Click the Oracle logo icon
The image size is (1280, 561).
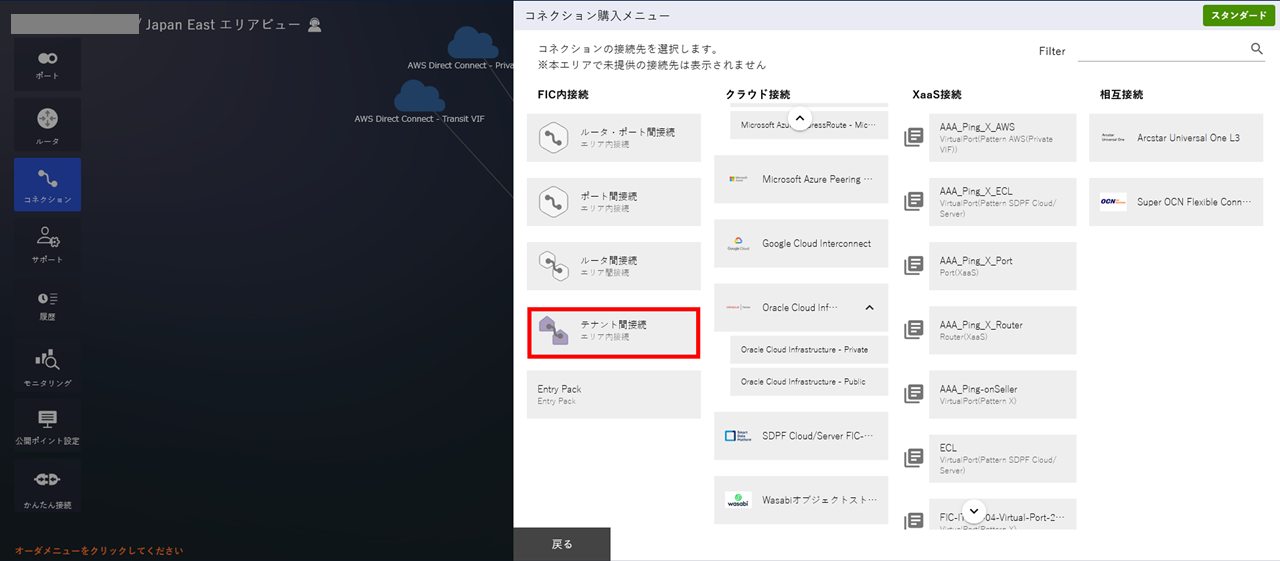click(738, 308)
